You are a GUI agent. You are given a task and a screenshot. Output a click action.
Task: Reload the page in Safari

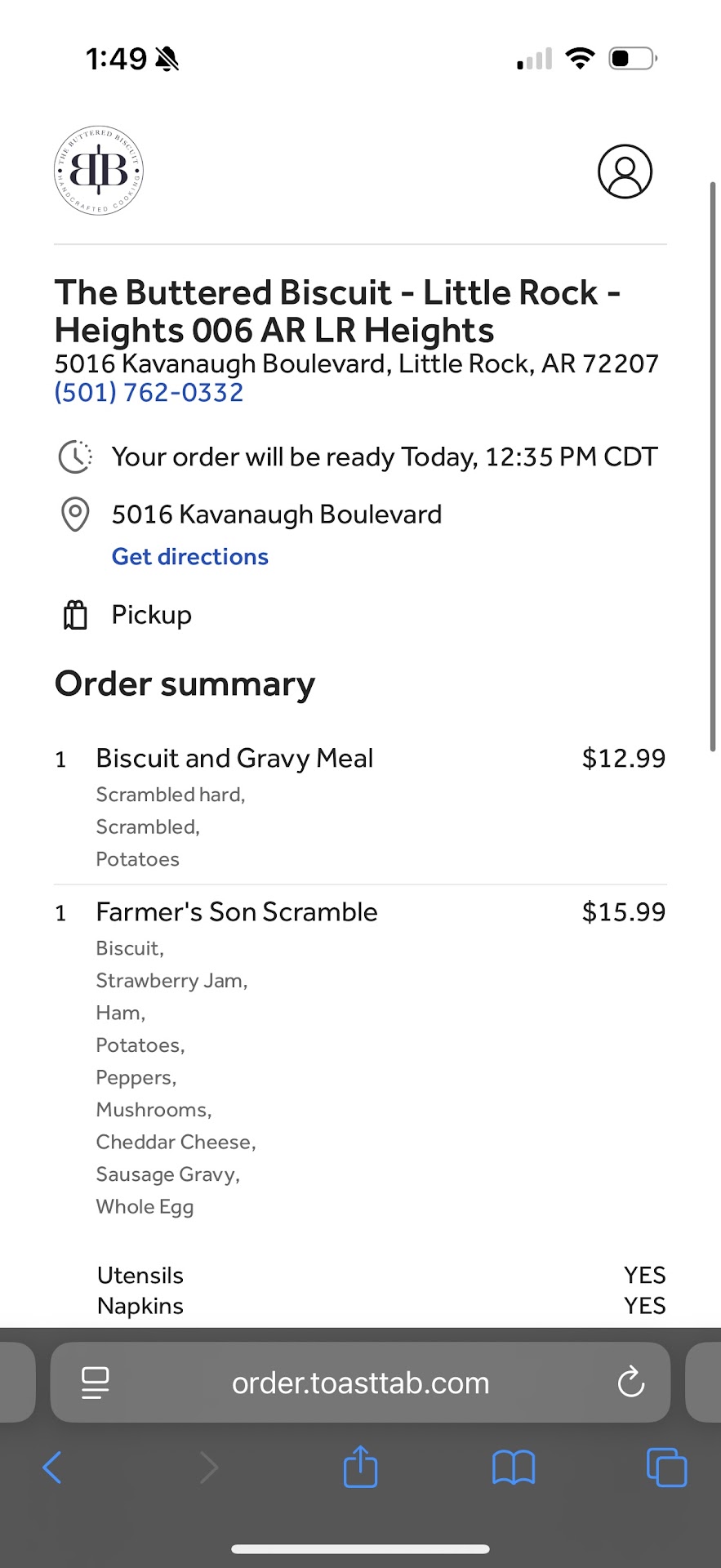630,1383
